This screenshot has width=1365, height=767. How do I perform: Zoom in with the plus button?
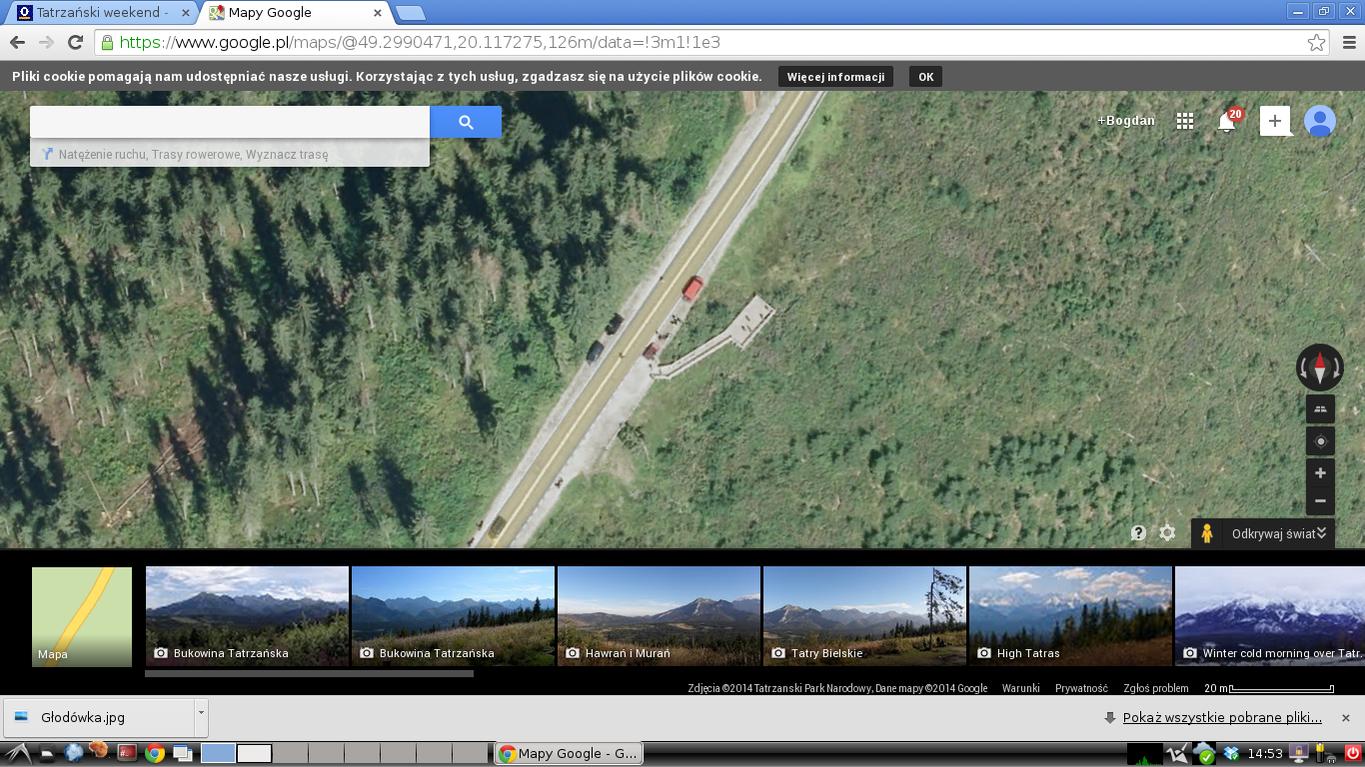(x=1320, y=473)
